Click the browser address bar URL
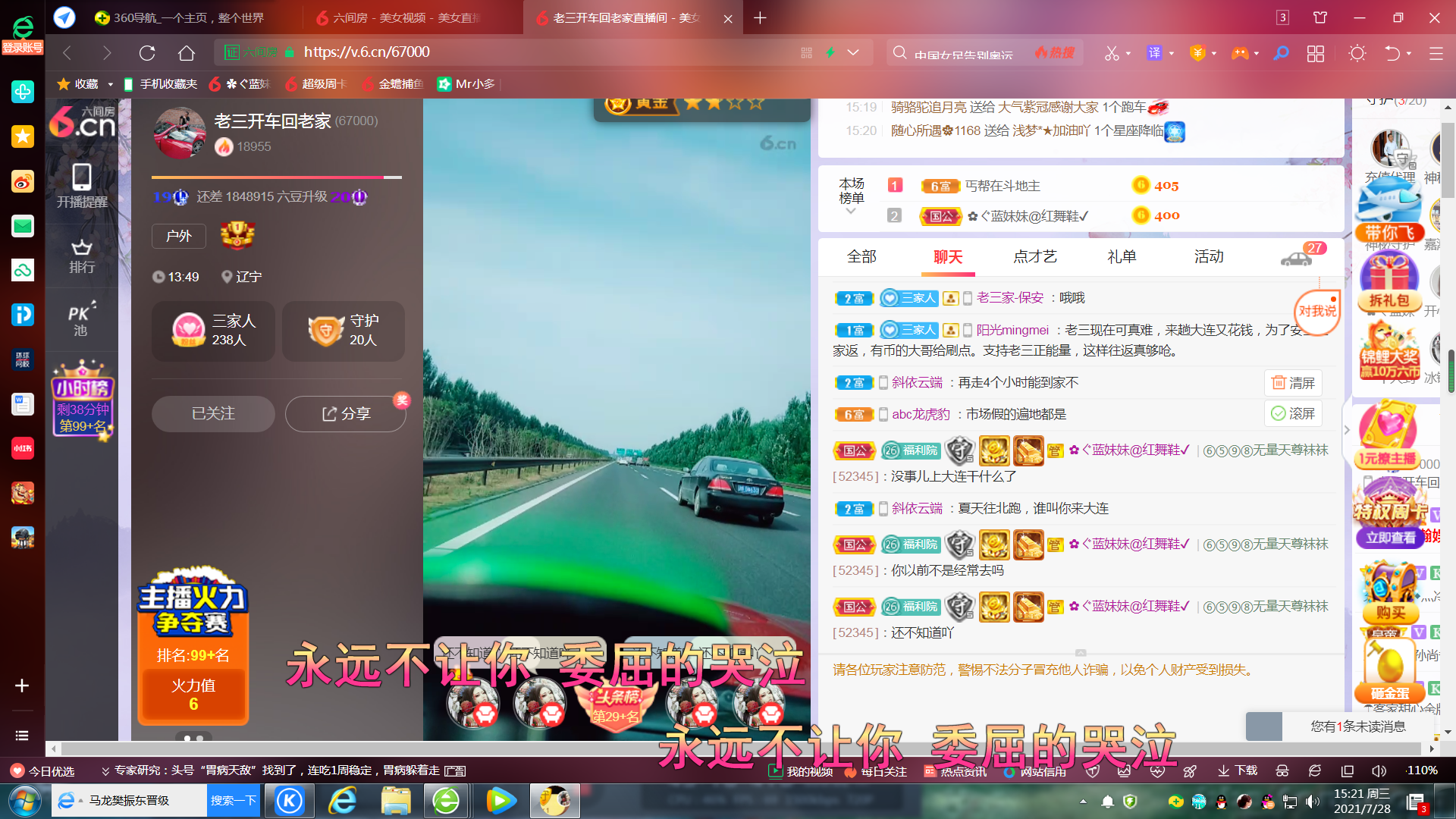 367,52
